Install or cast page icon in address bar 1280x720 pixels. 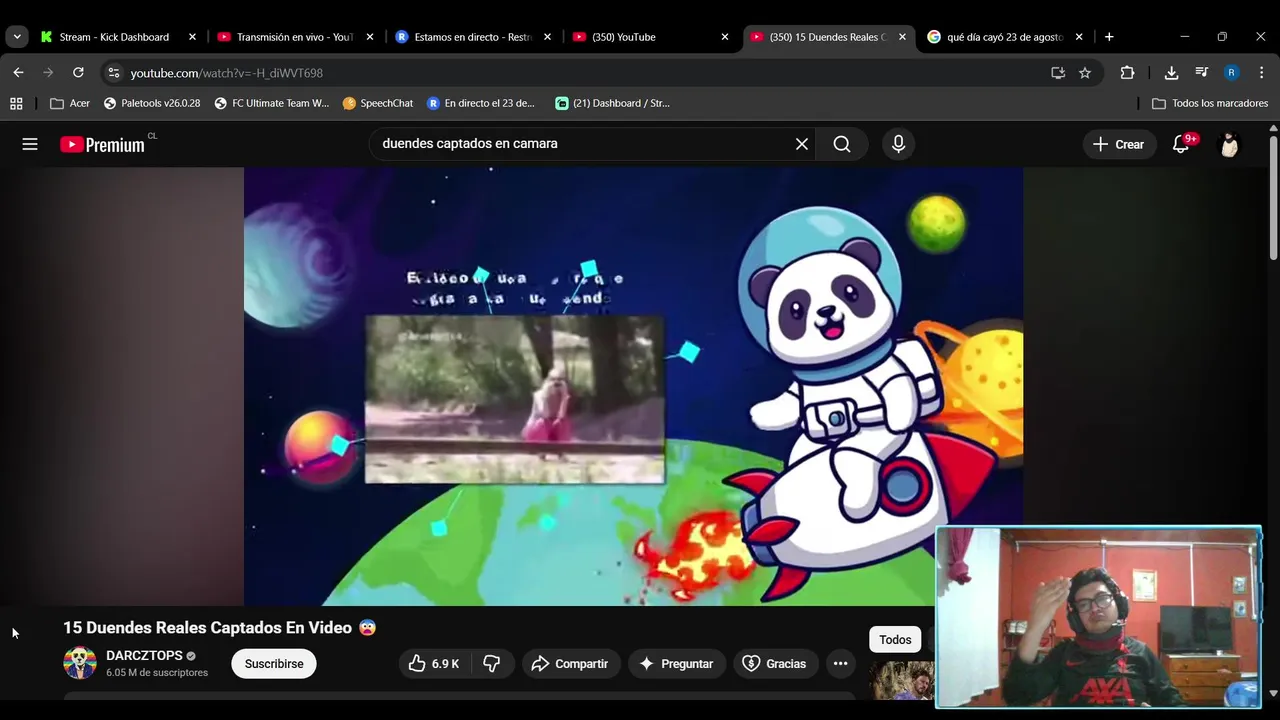[x=1058, y=73]
